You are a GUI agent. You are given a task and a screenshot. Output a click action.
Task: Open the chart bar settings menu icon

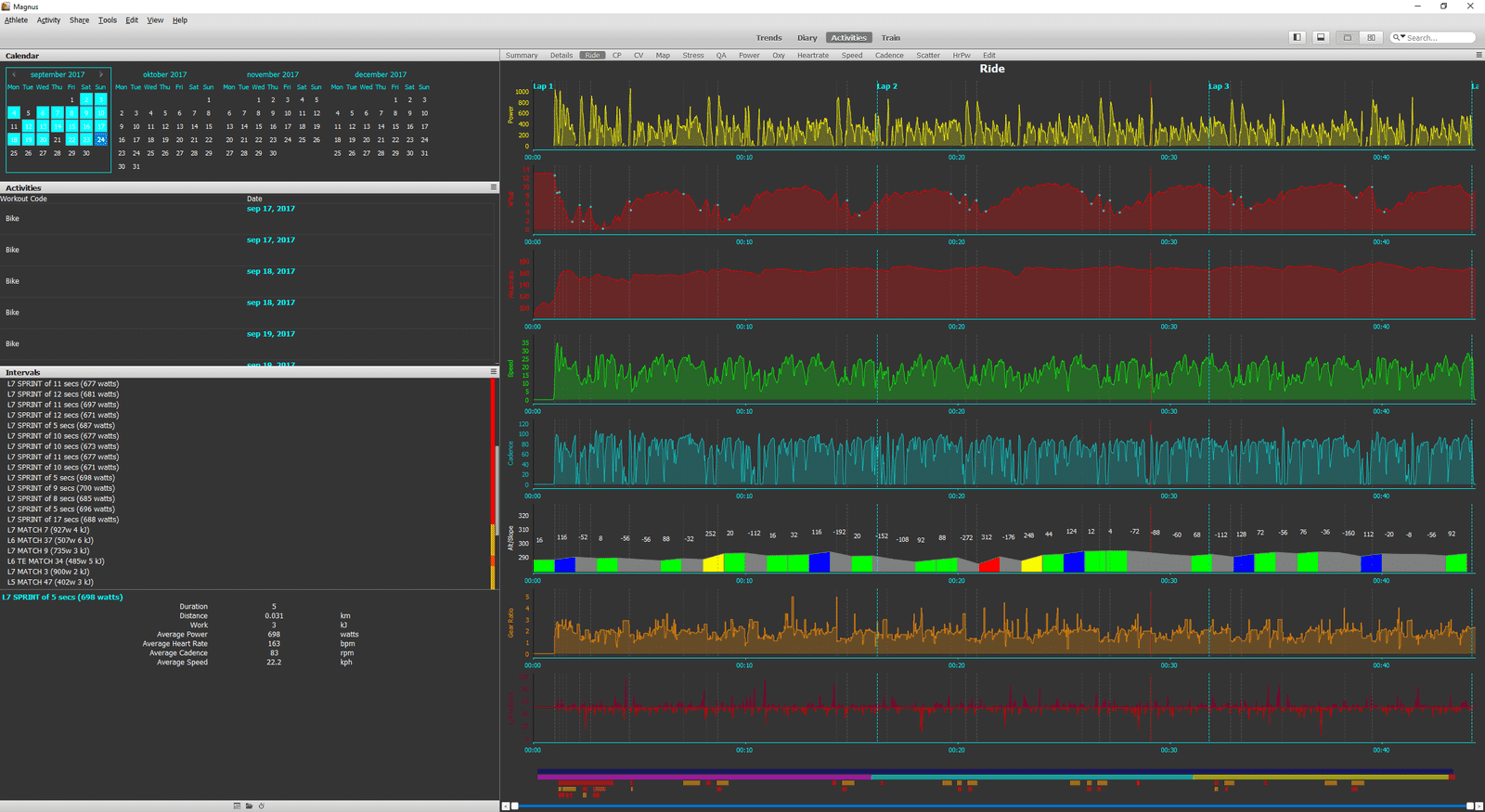[1479, 55]
